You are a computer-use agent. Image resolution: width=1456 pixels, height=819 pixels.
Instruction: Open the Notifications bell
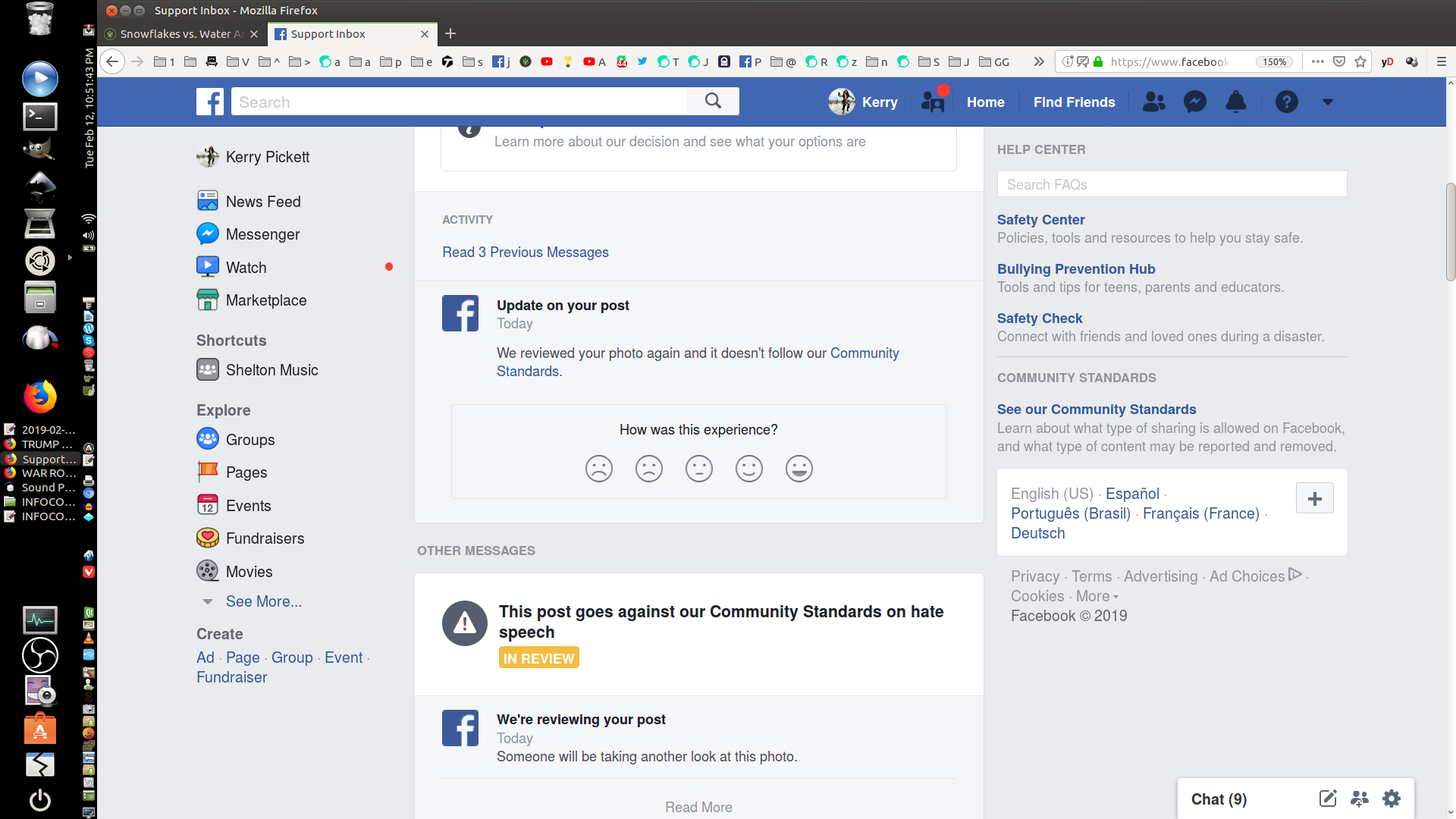(x=1236, y=102)
